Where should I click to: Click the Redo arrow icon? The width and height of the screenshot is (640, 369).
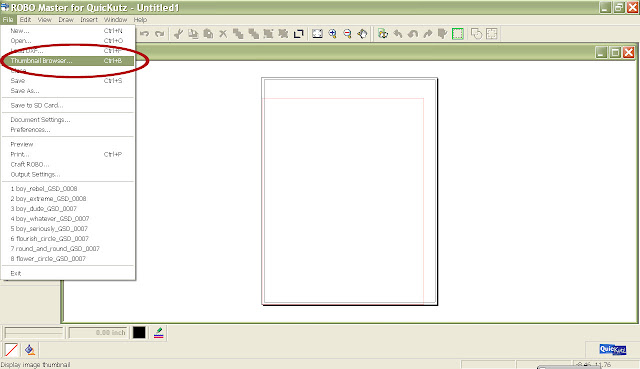160,34
